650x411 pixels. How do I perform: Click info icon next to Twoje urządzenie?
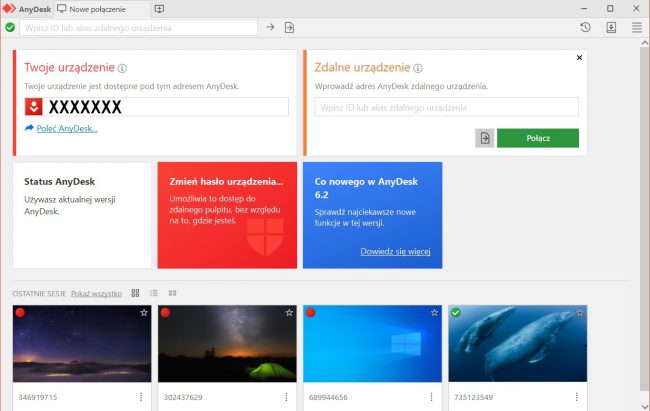(122, 68)
